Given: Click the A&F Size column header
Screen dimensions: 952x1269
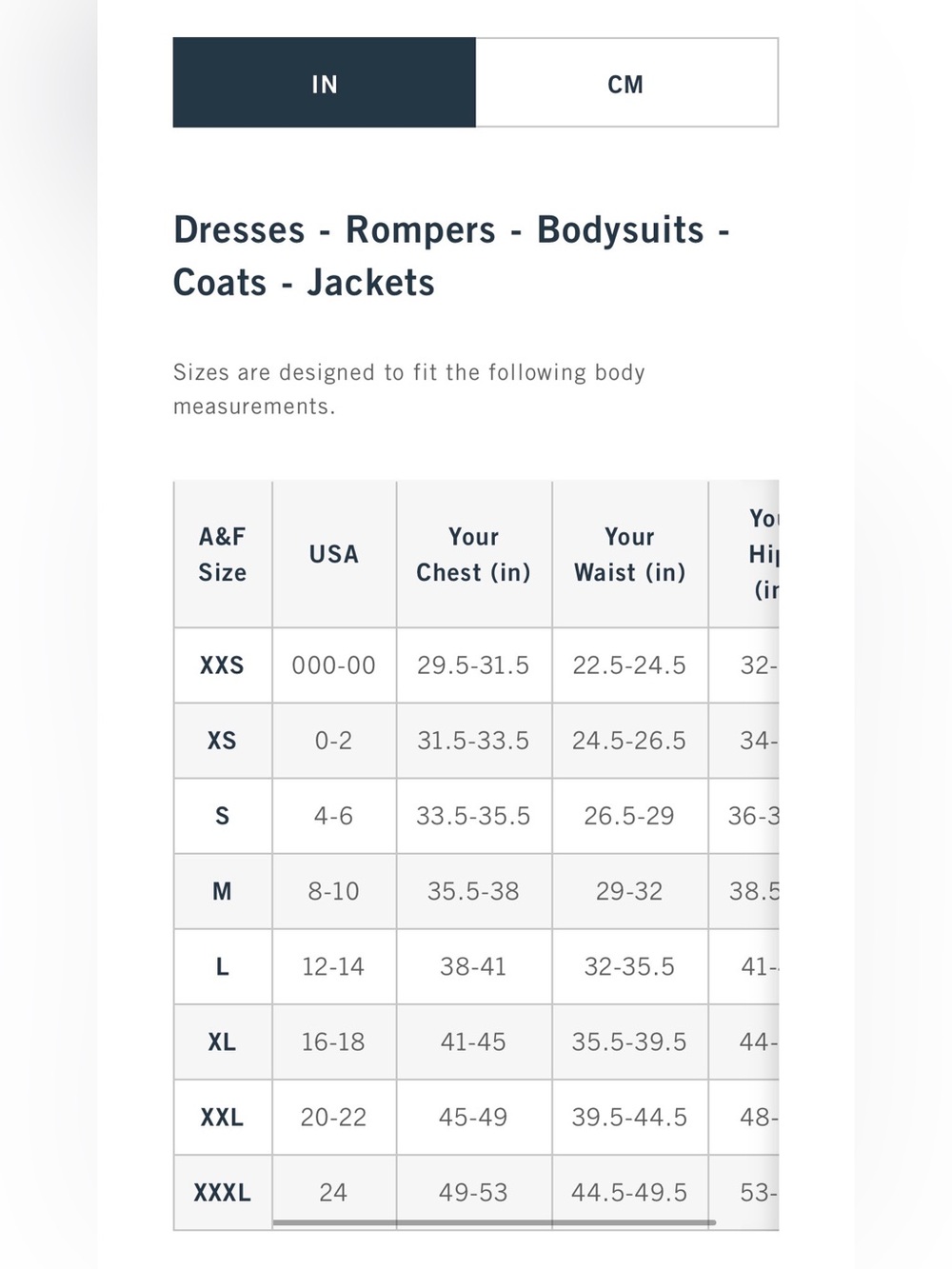Looking at the screenshot, I should pyautogui.click(x=222, y=554).
